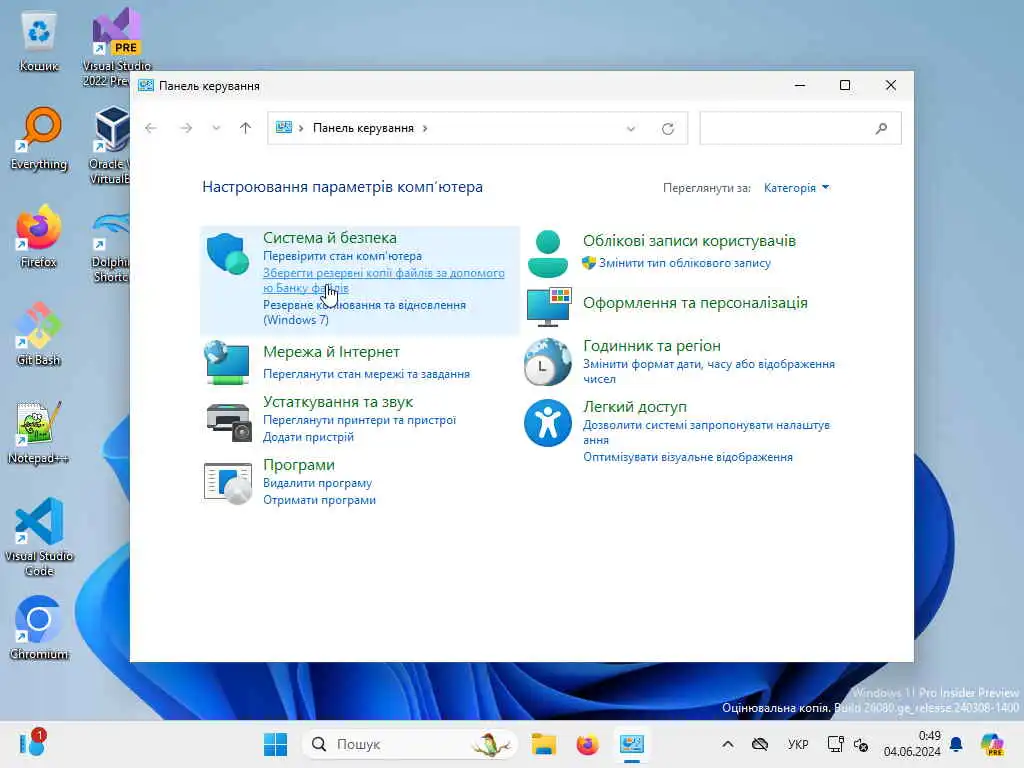Click the Control Panel taskbar icon
Image resolution: width=1024 pixels, height=768 pixels.
pos(632,744)
